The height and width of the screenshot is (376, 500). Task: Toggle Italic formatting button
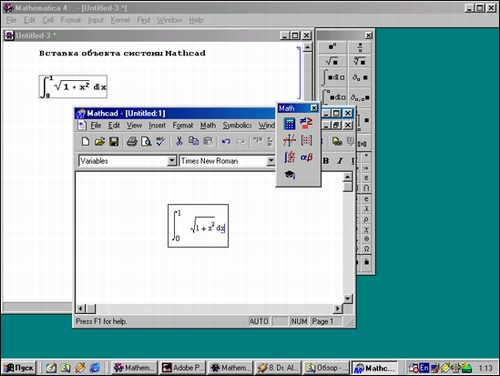340,161
